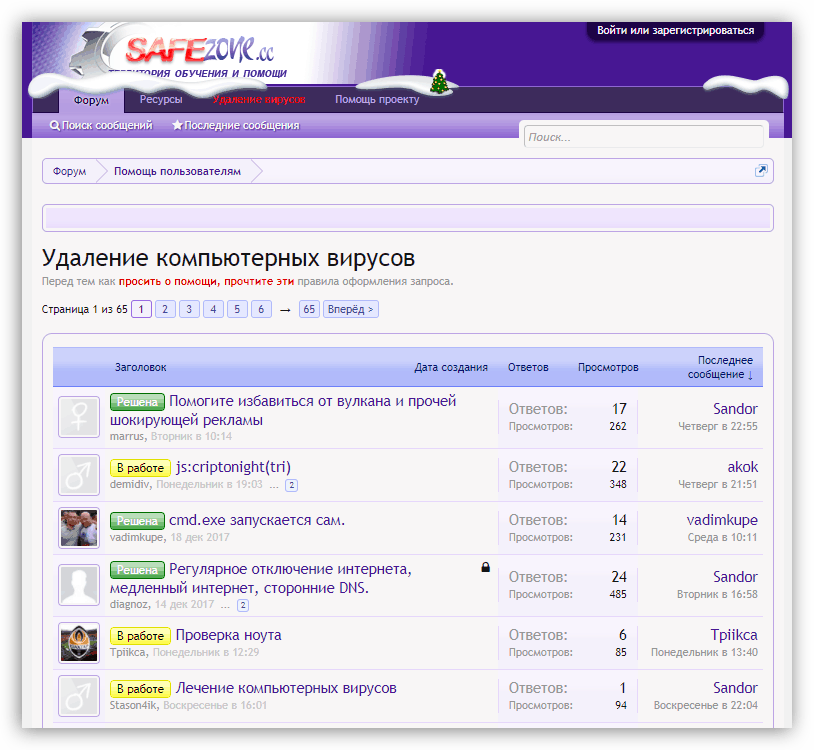Go to page 3

pyautogui.click(x=189, y=309)
